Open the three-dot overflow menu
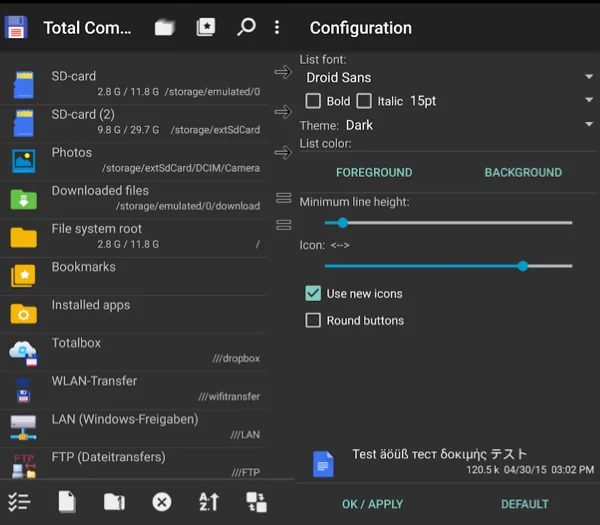Image resolution: width=600 pixels, height=525 pixels. (277, 27)
